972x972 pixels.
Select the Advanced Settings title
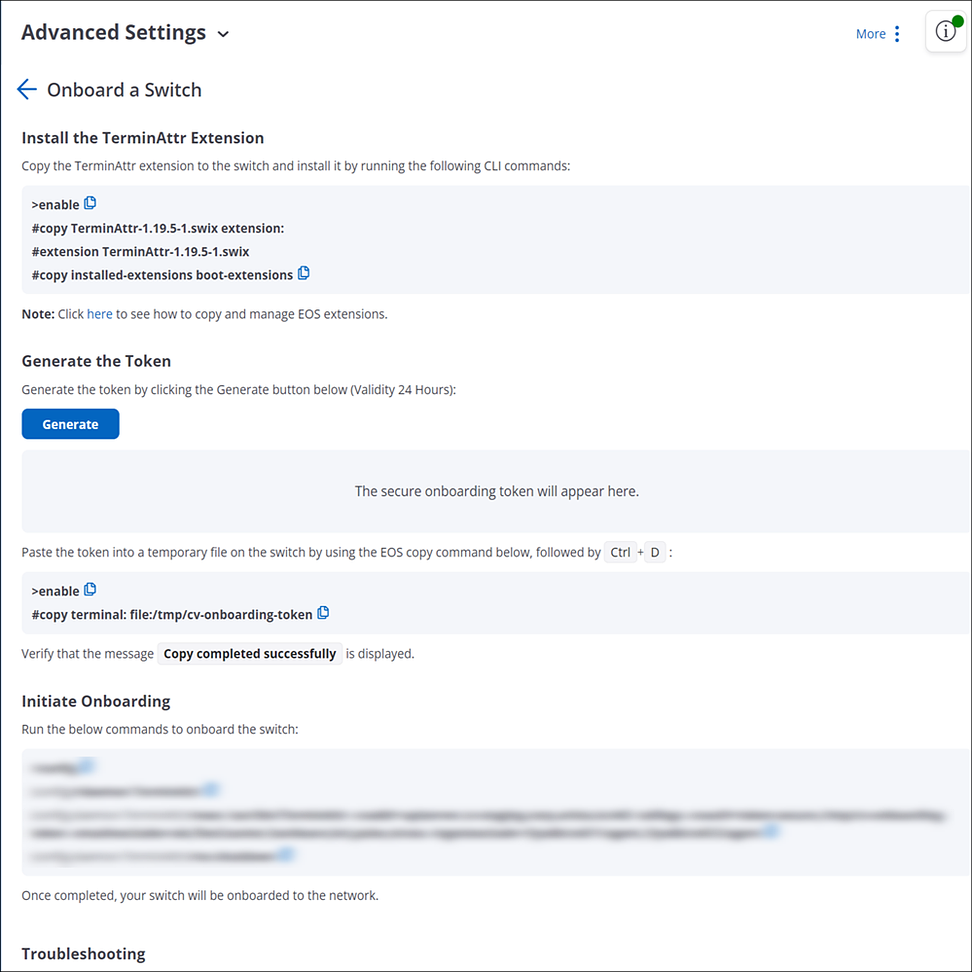point(113,32)
